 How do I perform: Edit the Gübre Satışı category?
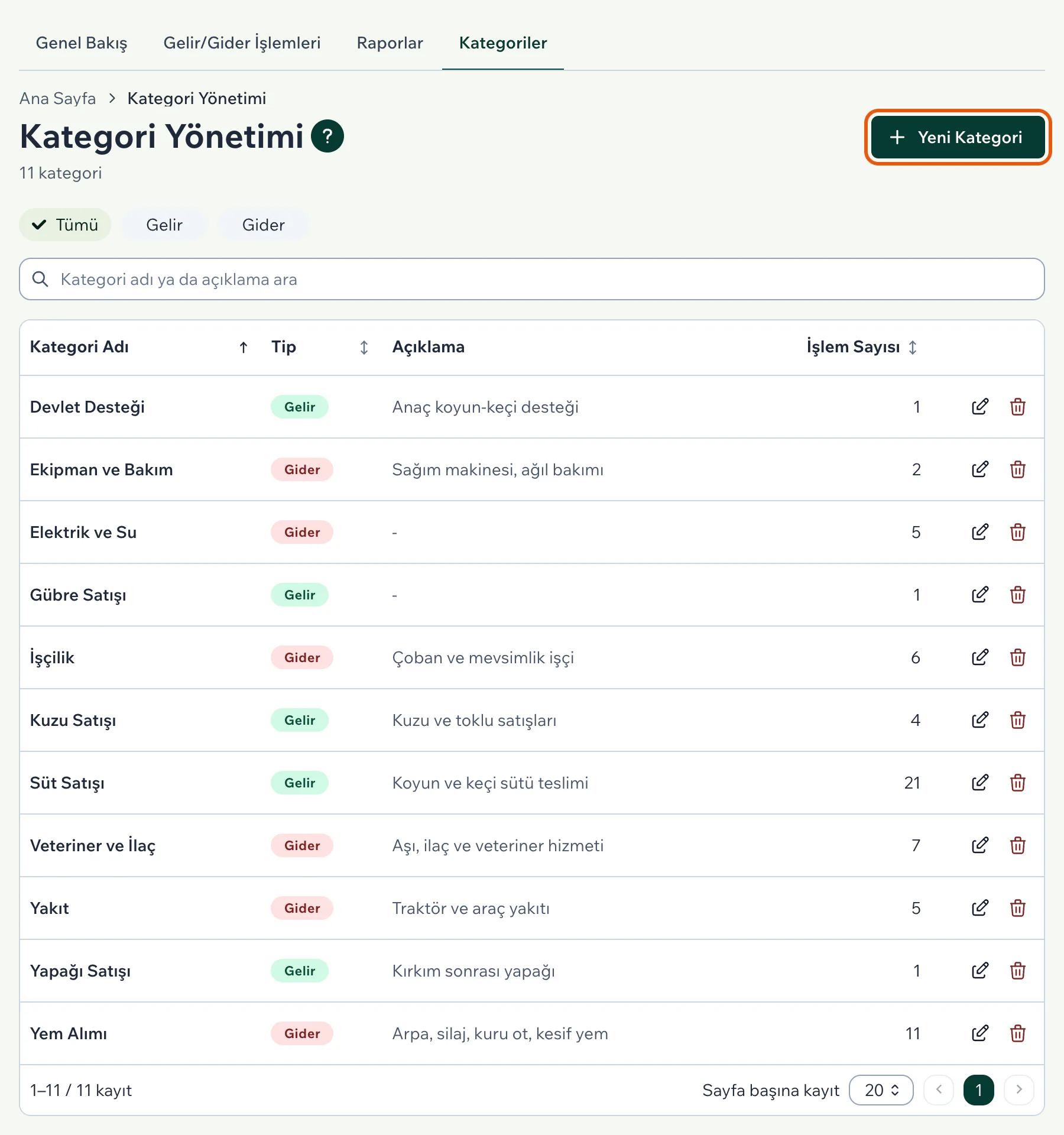979,595
